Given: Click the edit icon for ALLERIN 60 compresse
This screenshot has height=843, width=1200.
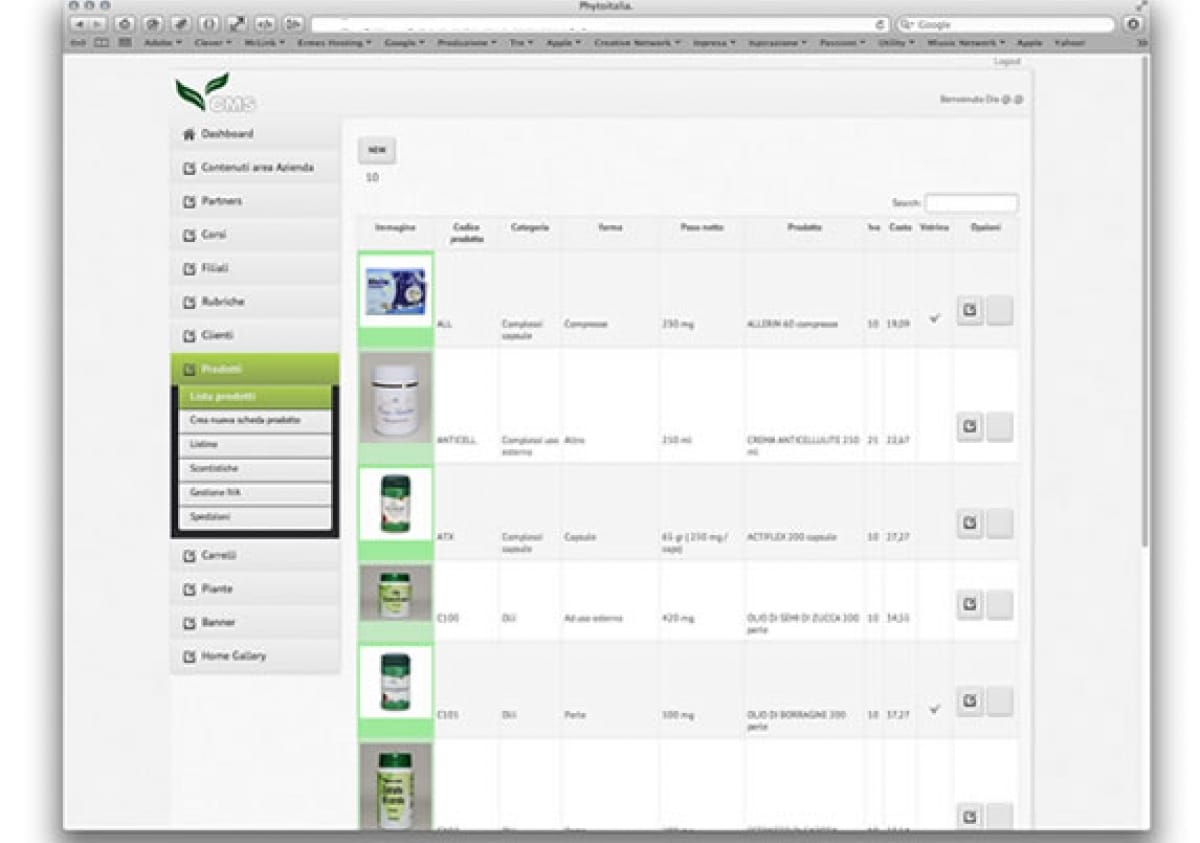Looking at the screenshot, I should pos(969,311).
